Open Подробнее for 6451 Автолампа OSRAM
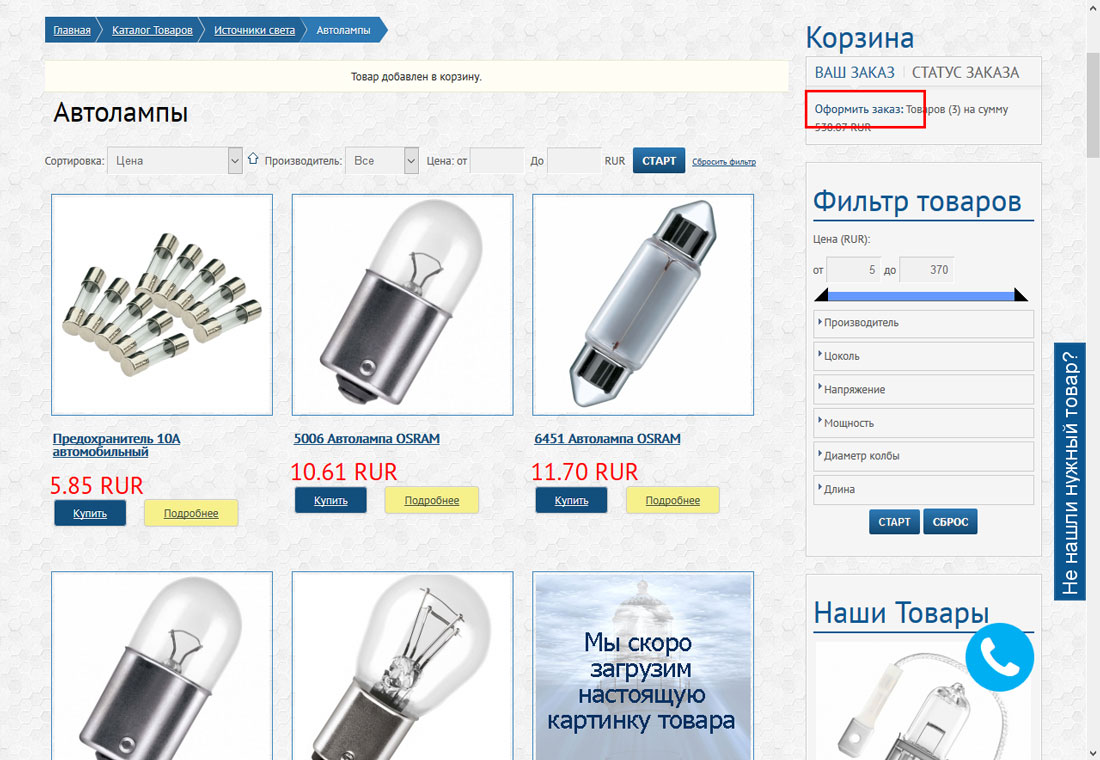Image resolution: width=1100 pixels, height=760 pixels. pyautogui.click(x=673, y=500)
